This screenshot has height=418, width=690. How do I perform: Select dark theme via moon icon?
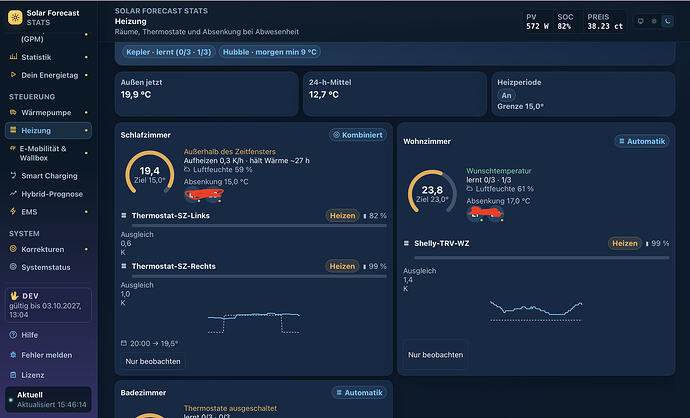coord(668,21)
